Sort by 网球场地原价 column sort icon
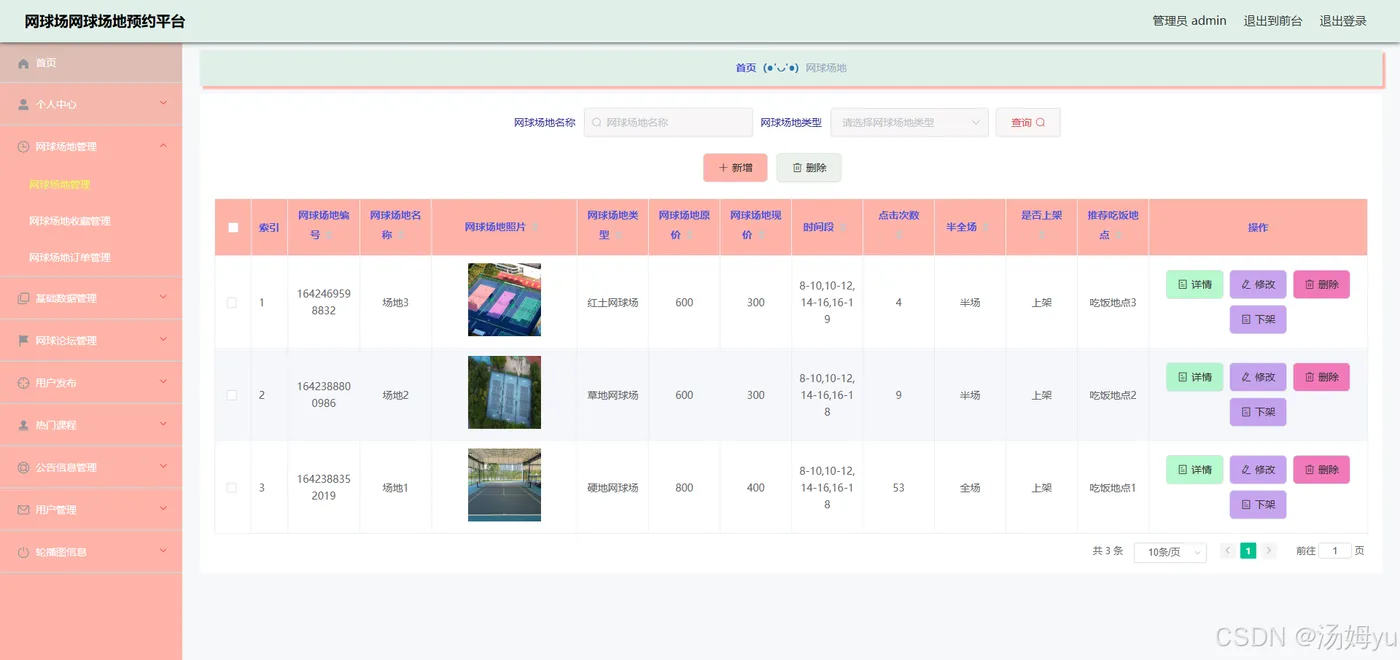Viewport: 1400px width, 660px height. pyautogui.click(x=690, y=236)
